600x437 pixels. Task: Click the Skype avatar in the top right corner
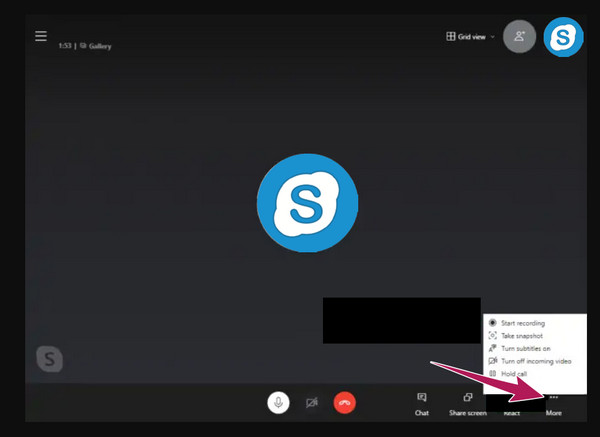[x=563, y=37]
